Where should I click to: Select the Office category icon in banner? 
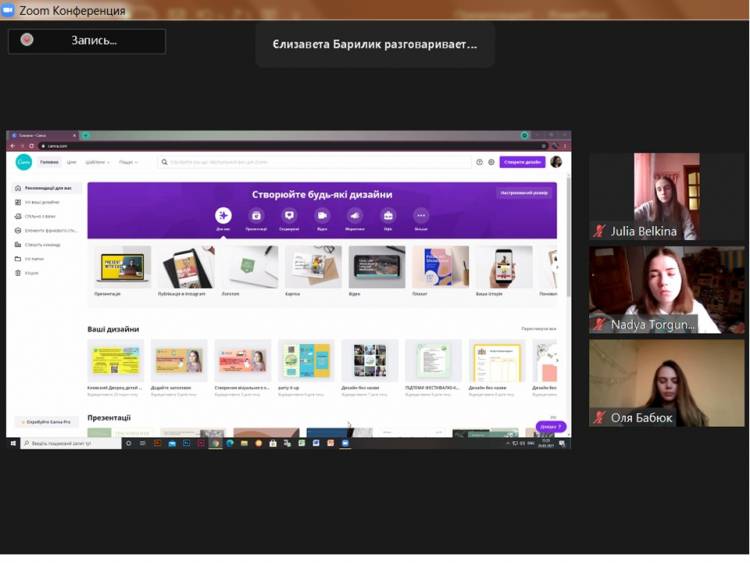tap(388, 215)
